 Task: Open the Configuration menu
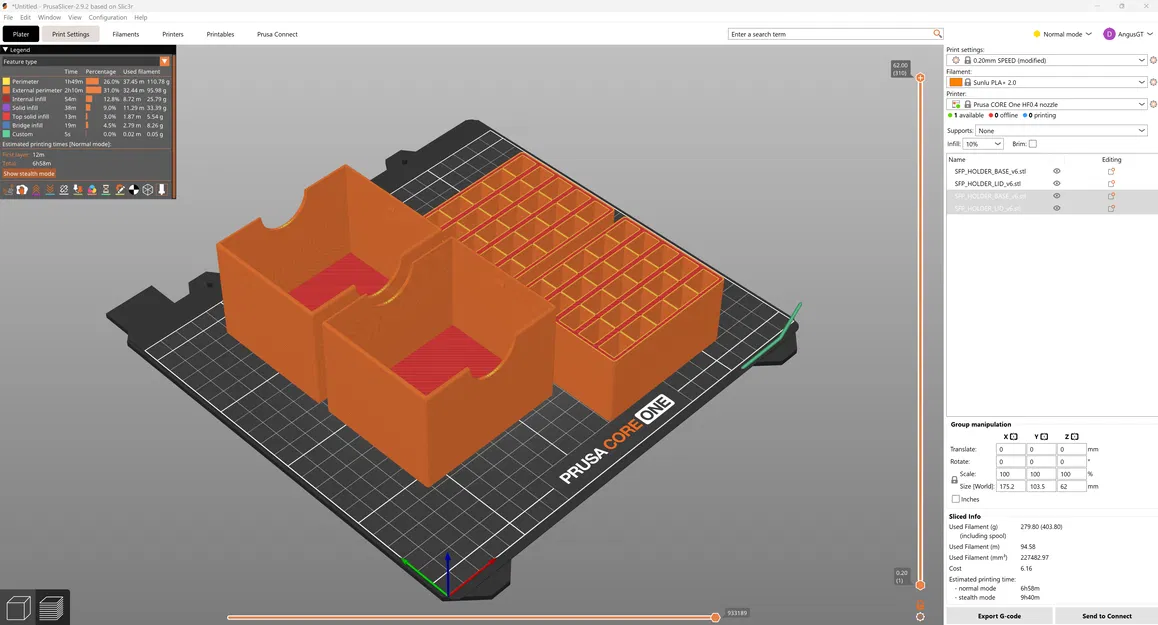[108, 17]
